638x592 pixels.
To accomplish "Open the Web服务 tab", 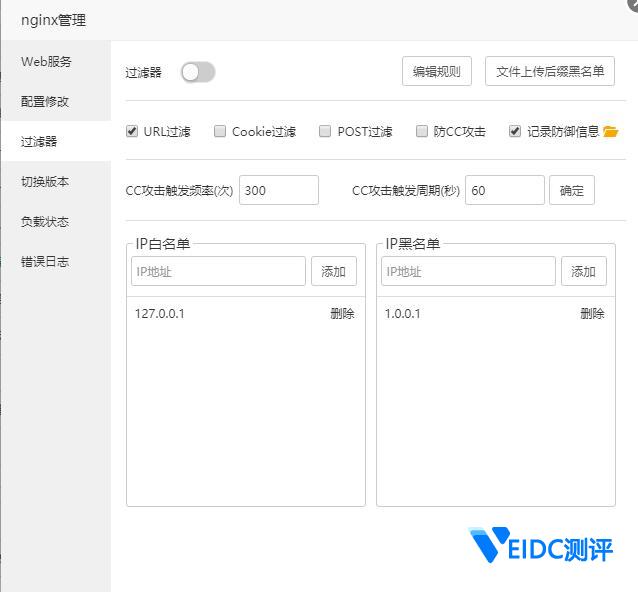I will 56,61.
